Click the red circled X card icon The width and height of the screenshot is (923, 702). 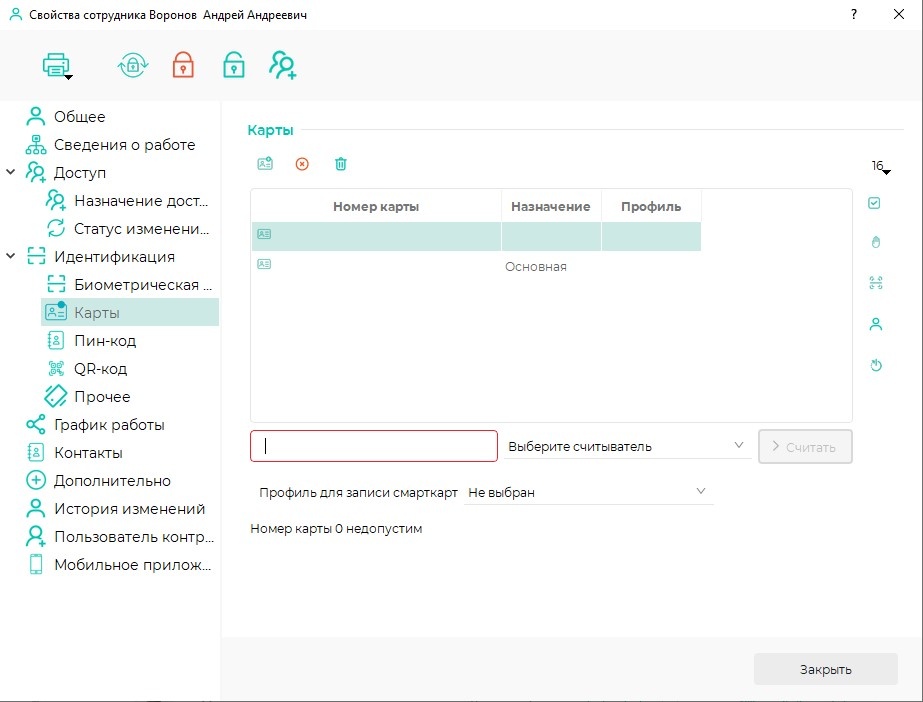[x=302, y=164]
